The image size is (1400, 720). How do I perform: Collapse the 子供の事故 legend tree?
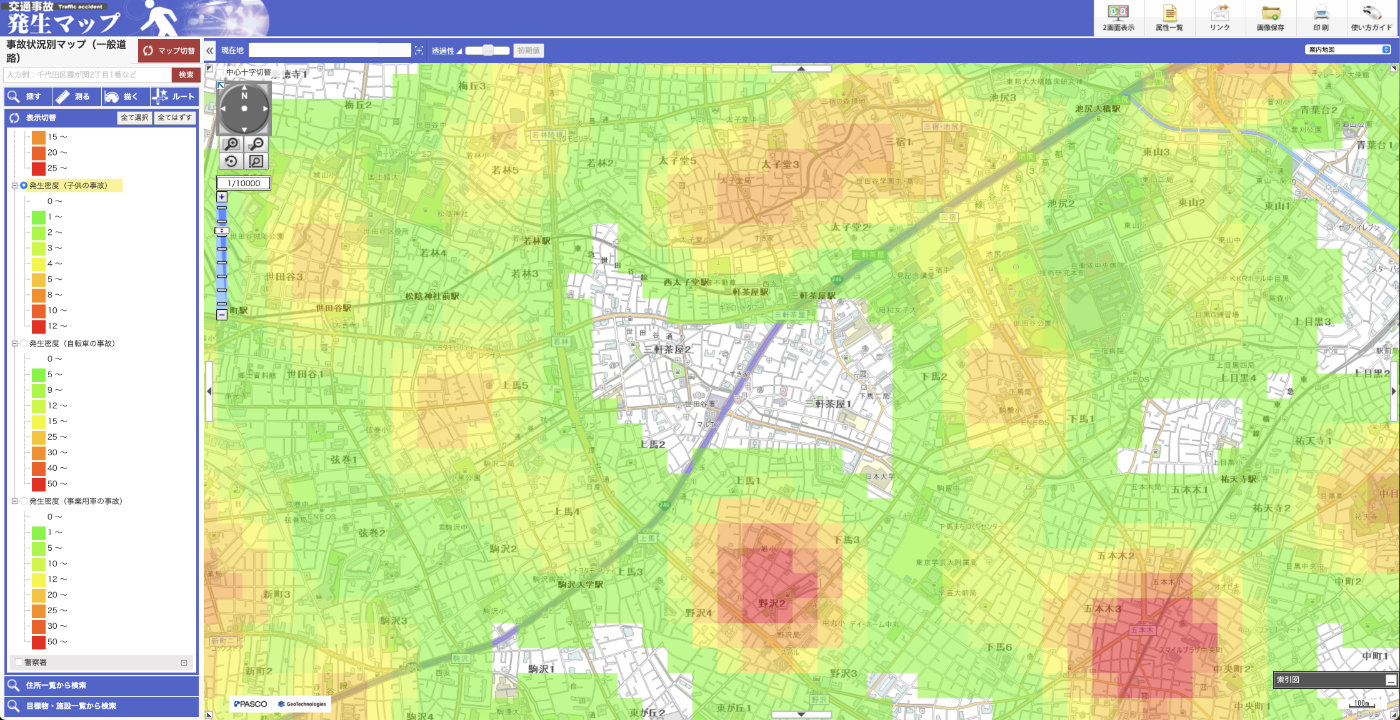coord(14,185)
